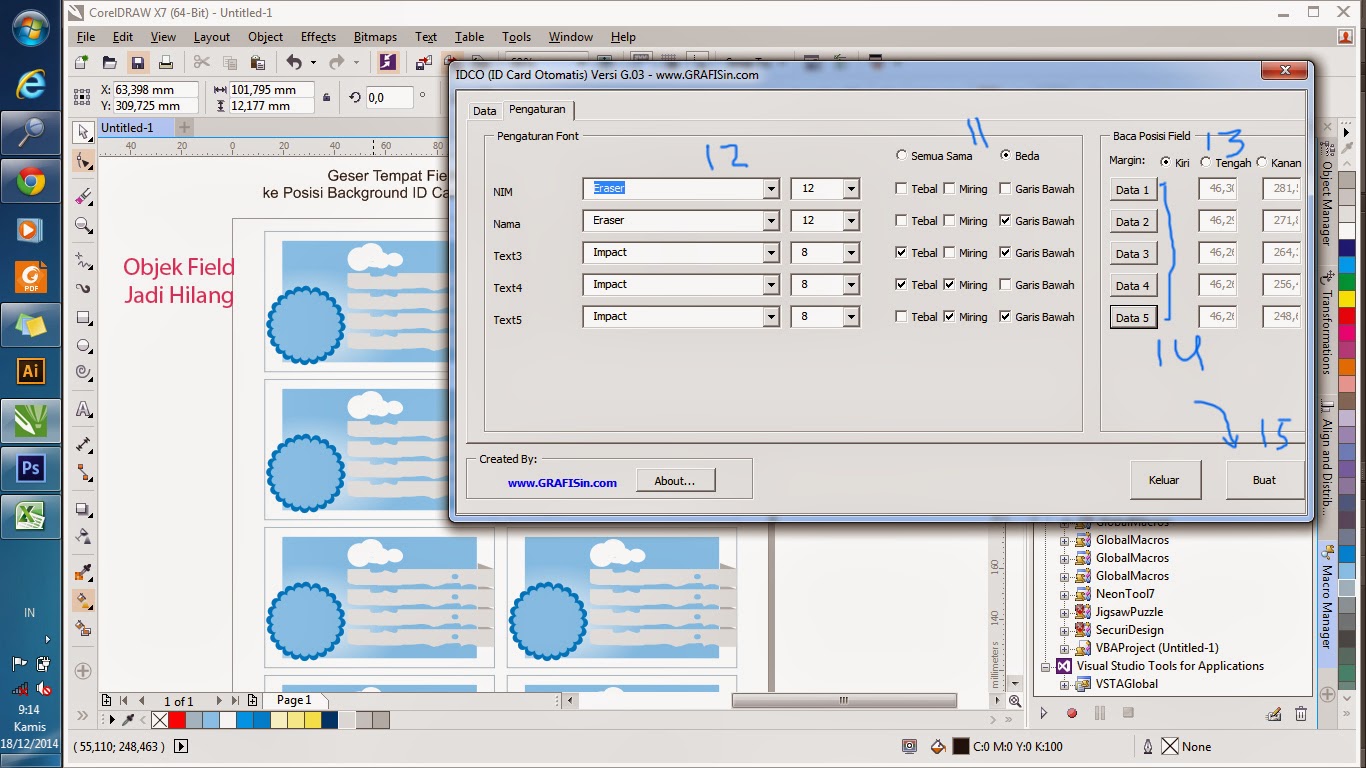Click the Buat button
1366x768 pixels.
[1264, 479]
